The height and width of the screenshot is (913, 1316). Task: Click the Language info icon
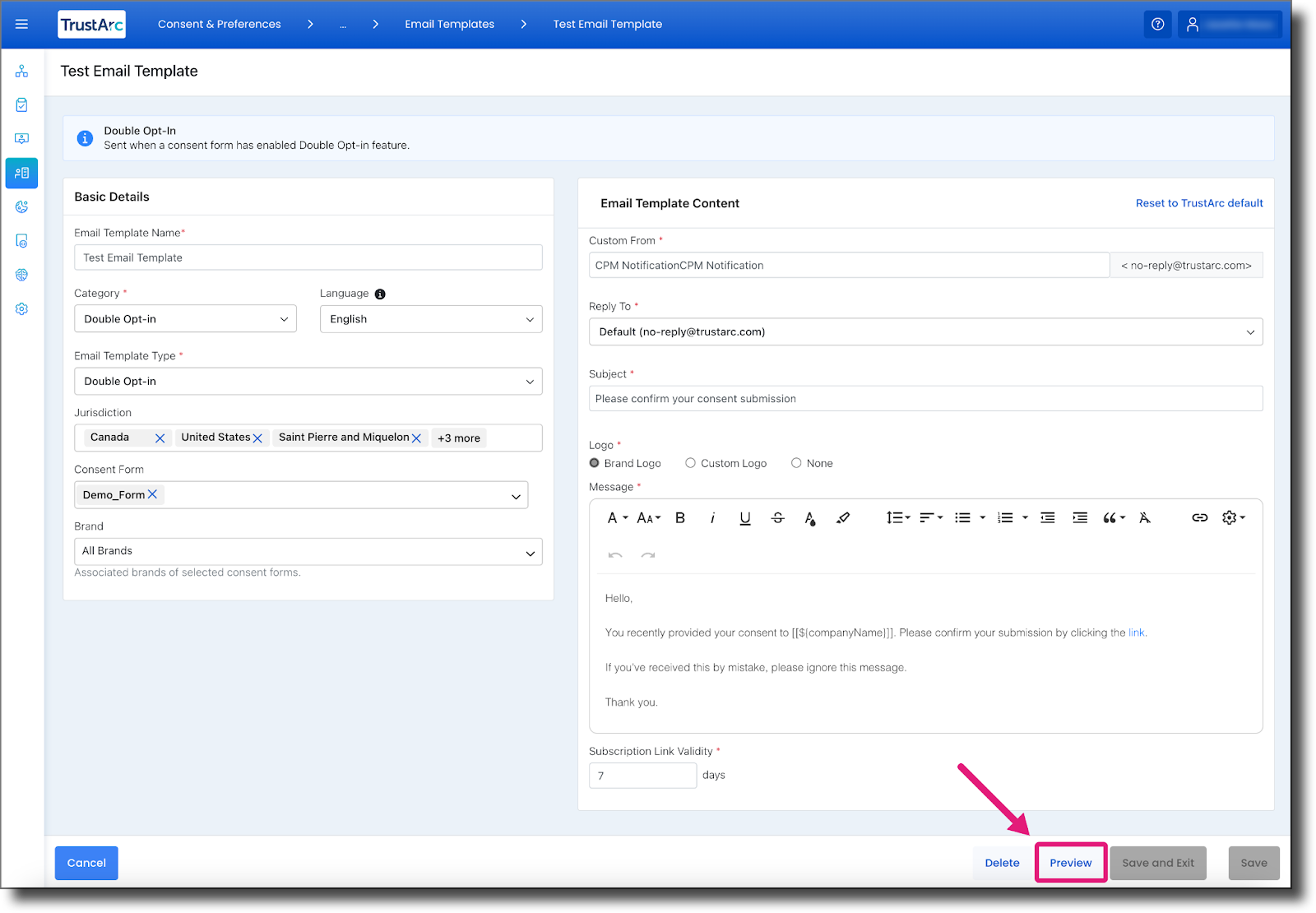[x=380, y=294]
